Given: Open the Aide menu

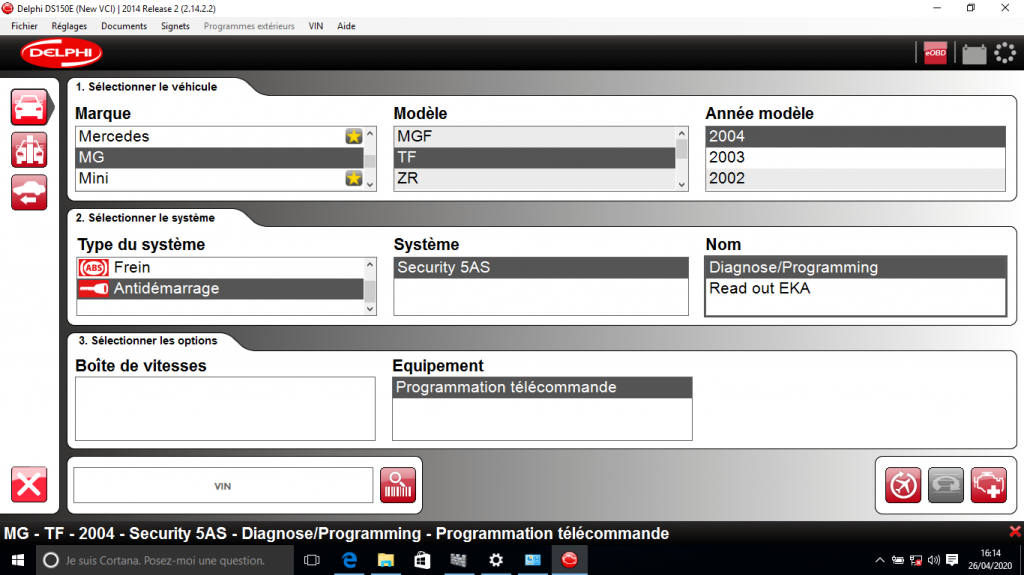Looking at the screenshot, I should click(x=346, y=26).
